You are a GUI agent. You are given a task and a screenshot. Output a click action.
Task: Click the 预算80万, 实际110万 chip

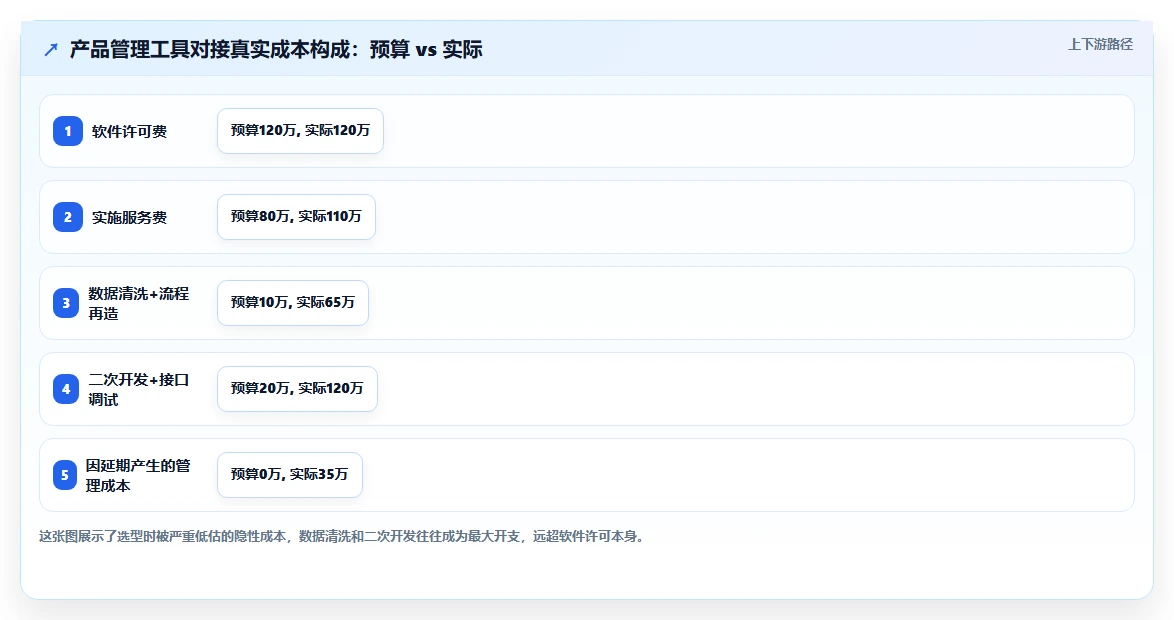pos(296,217)
